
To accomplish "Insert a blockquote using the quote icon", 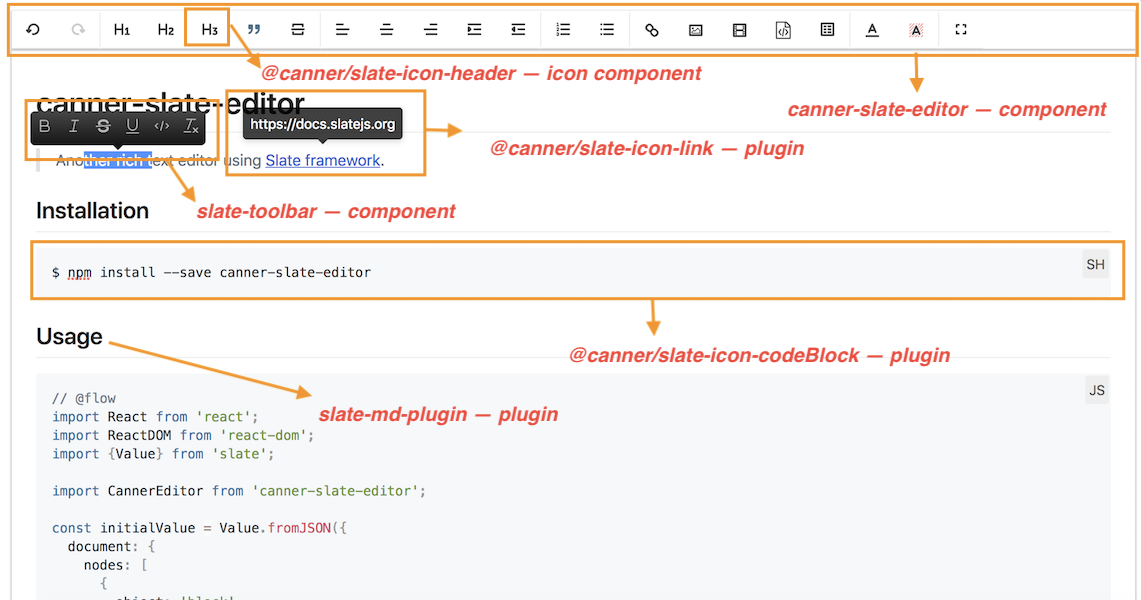I will (254, 30).
